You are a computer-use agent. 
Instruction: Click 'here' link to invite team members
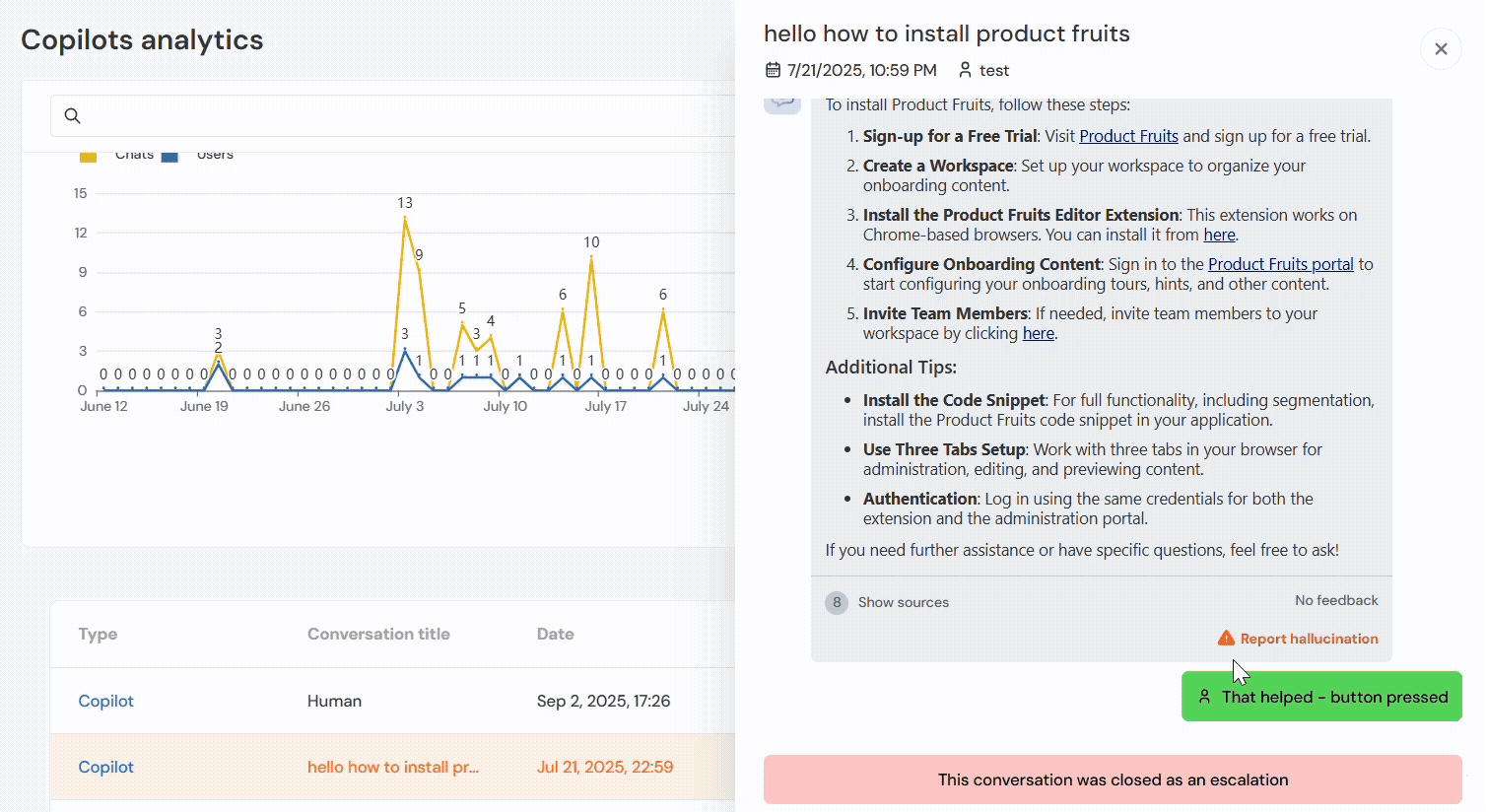(1038, 333)
